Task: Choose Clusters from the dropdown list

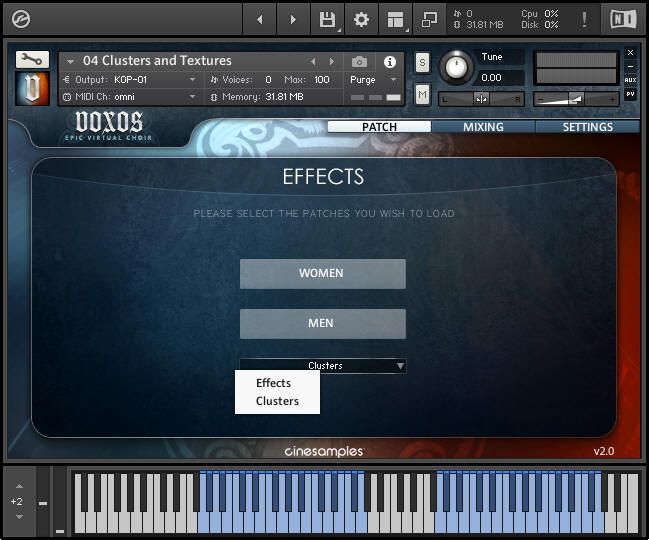Action: point(277,401)
